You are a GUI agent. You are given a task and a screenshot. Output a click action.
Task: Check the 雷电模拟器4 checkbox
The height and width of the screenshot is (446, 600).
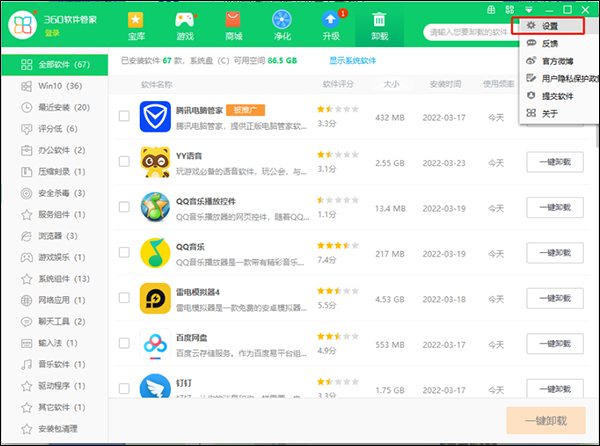(124, 298)
